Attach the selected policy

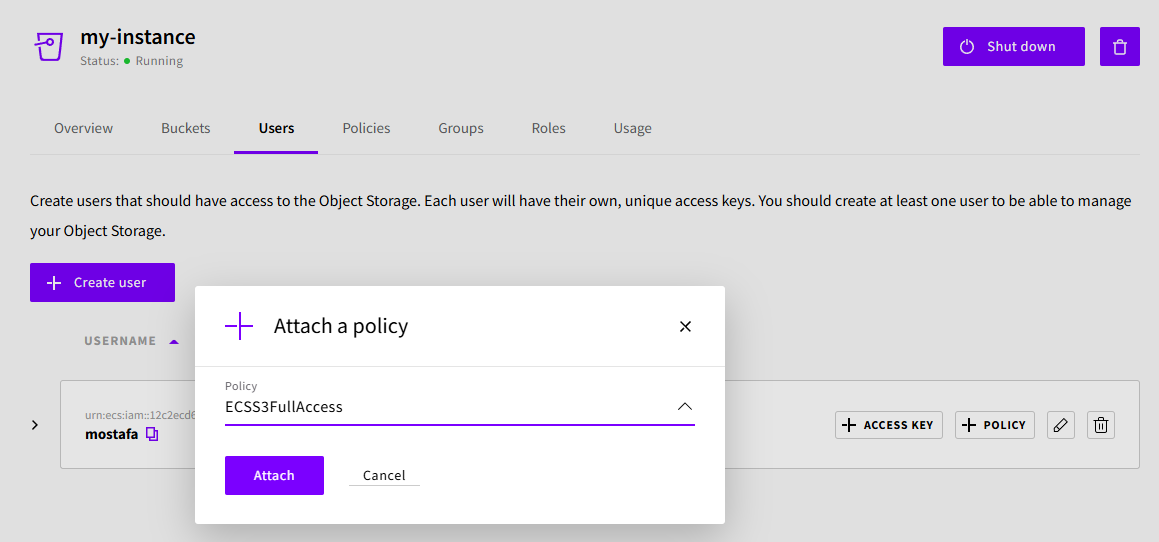[x=274, y=475]
